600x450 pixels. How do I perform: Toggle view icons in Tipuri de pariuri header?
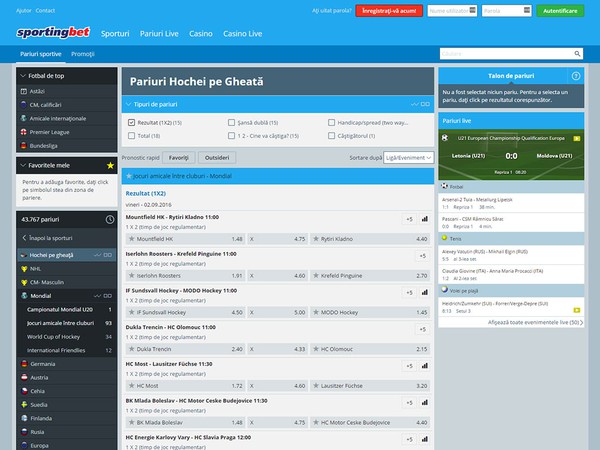tap(420, 104)
